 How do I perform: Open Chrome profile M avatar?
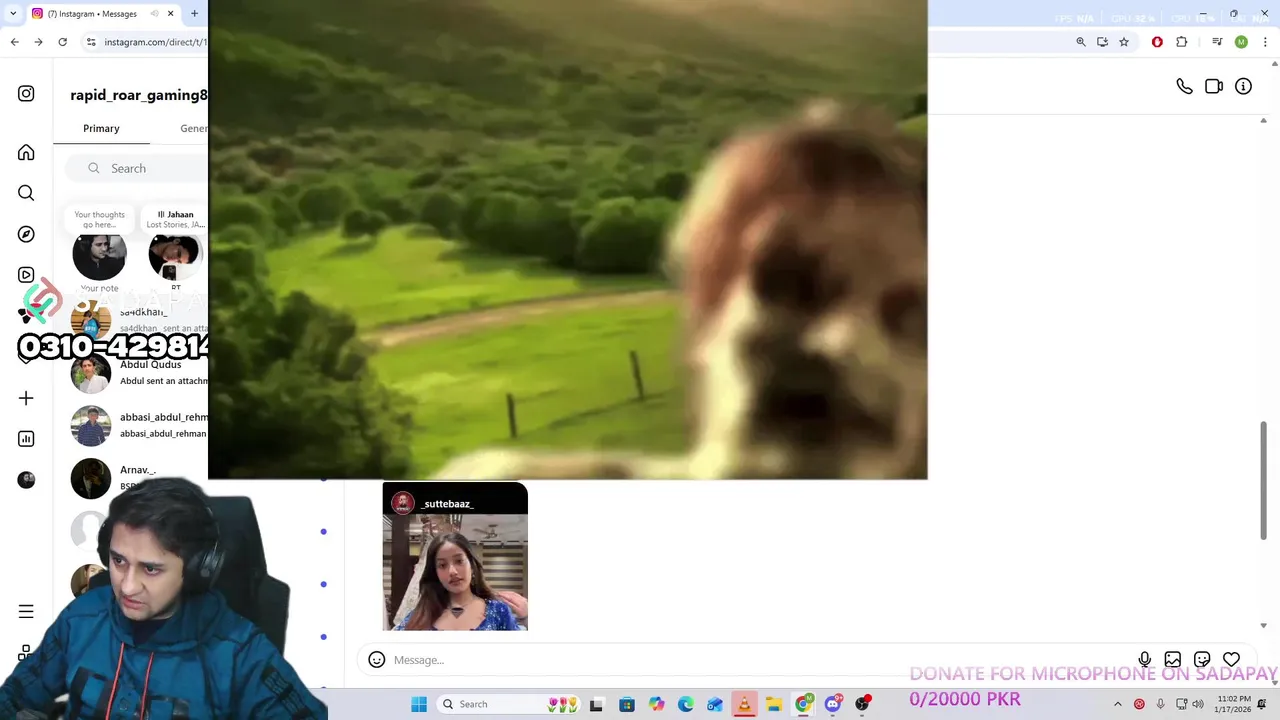pos(1241,42)
